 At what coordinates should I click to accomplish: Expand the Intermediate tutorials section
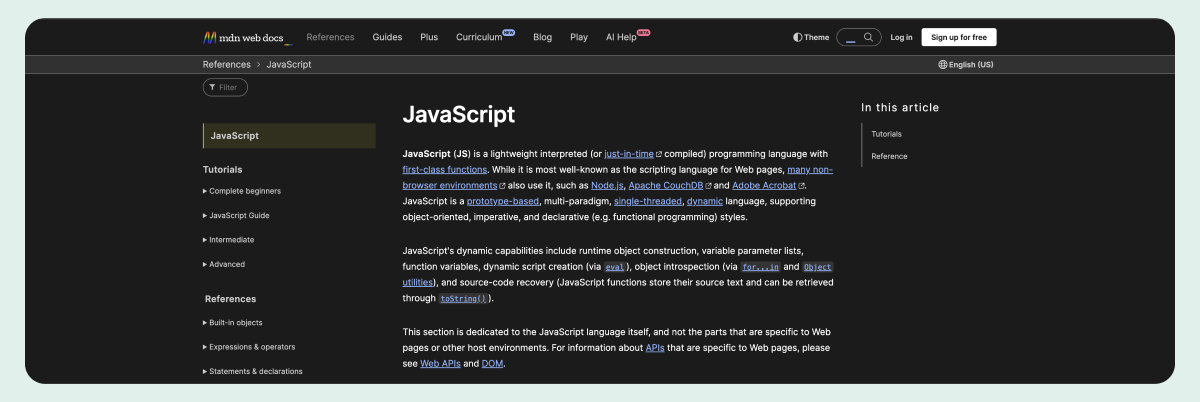pyautogui.click(x=231, y=240)
